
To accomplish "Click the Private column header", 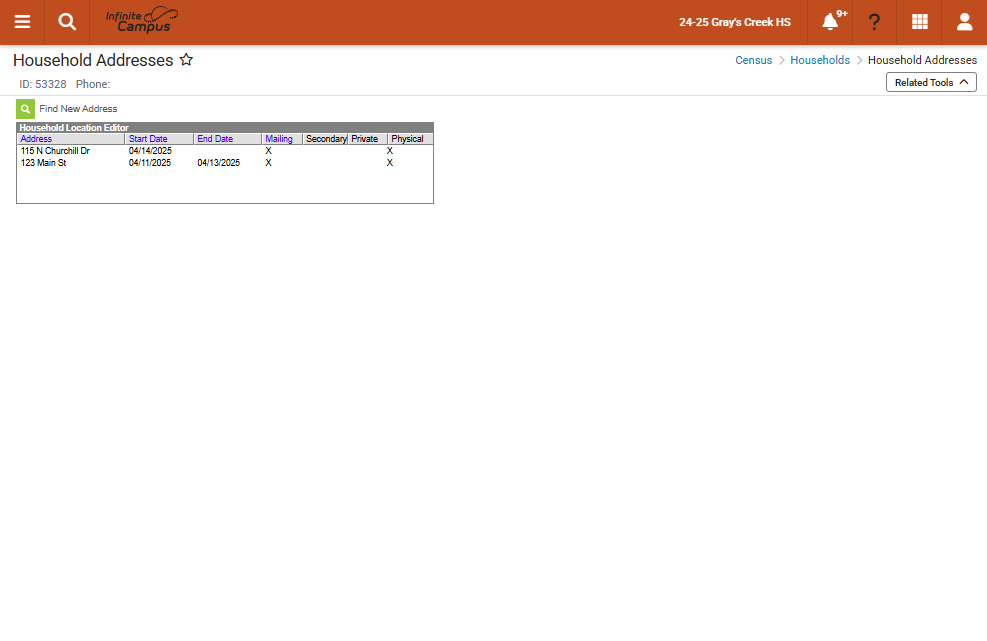I will click(x=368, y=139).
